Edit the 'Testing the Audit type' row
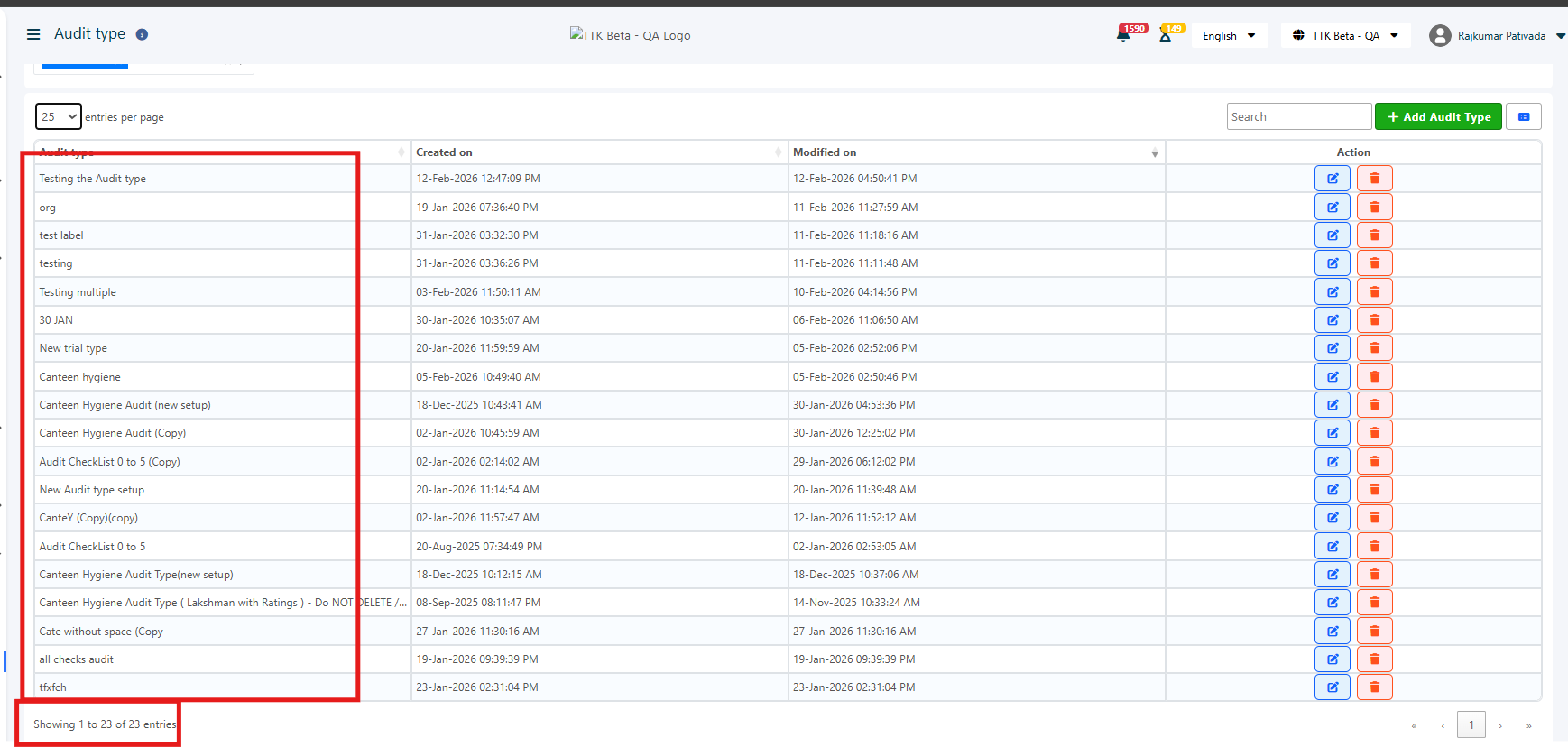This screenshot has width=1568, height=747. [1332, 179]
